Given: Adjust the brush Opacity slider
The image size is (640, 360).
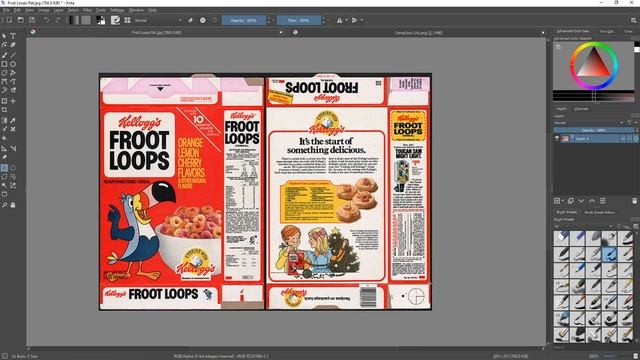Looking at the screenshot, I should click(x=243, y=20).
